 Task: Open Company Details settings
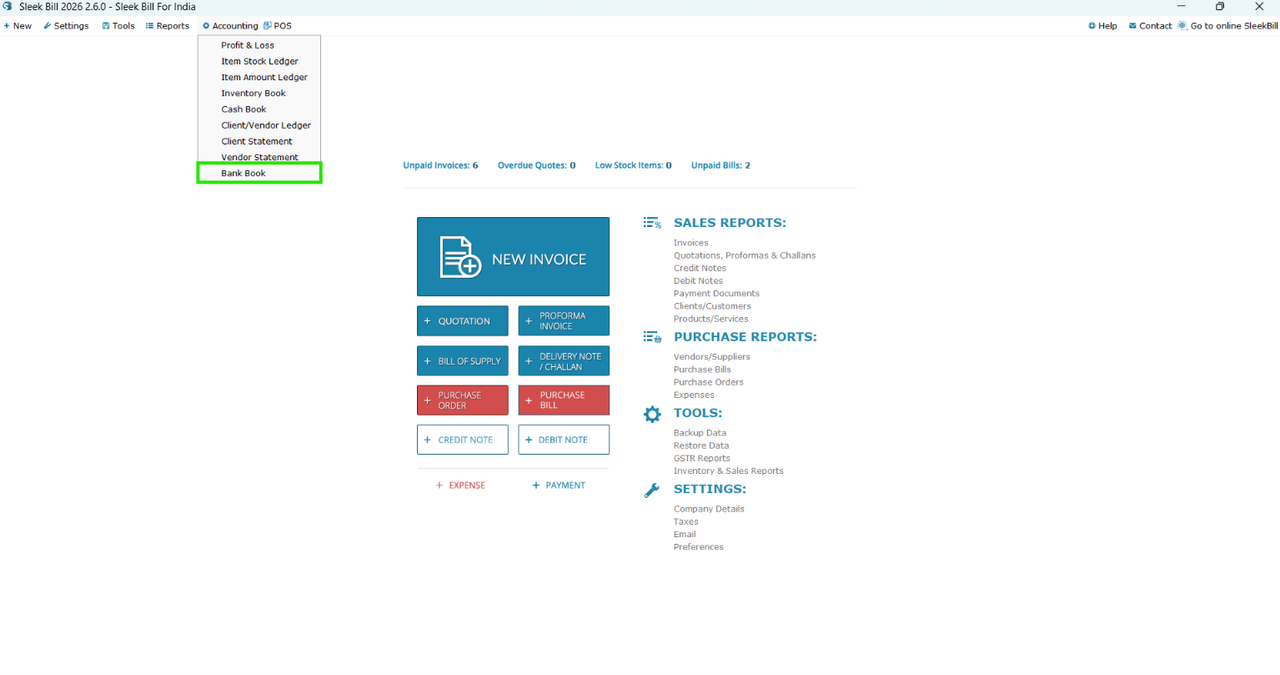[x=709, y=509]
